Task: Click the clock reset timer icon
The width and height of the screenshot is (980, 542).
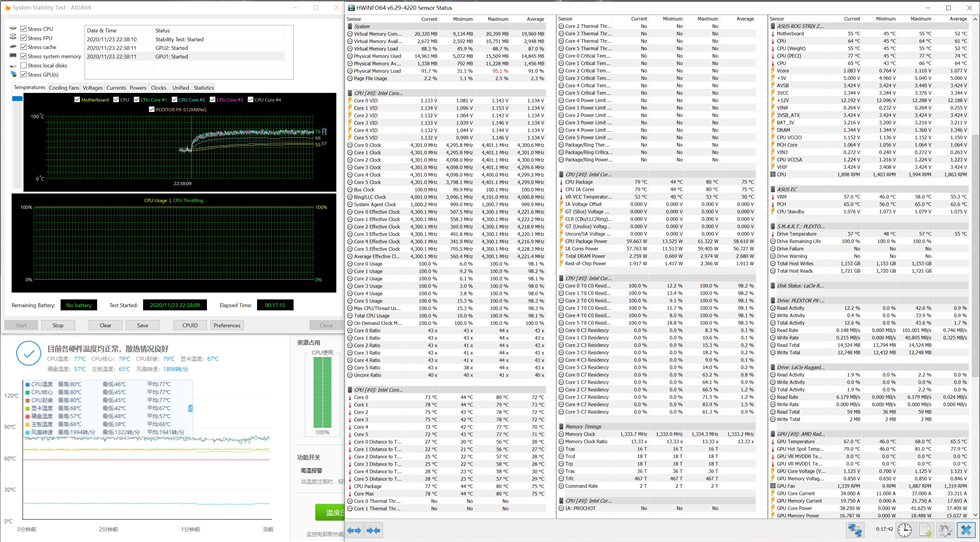Action: [904, 530]
